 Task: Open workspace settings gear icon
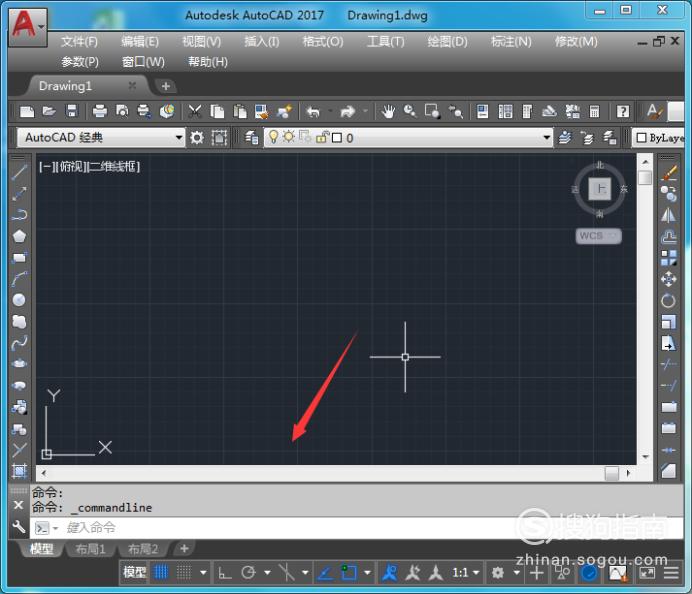[x=197, y=138]
